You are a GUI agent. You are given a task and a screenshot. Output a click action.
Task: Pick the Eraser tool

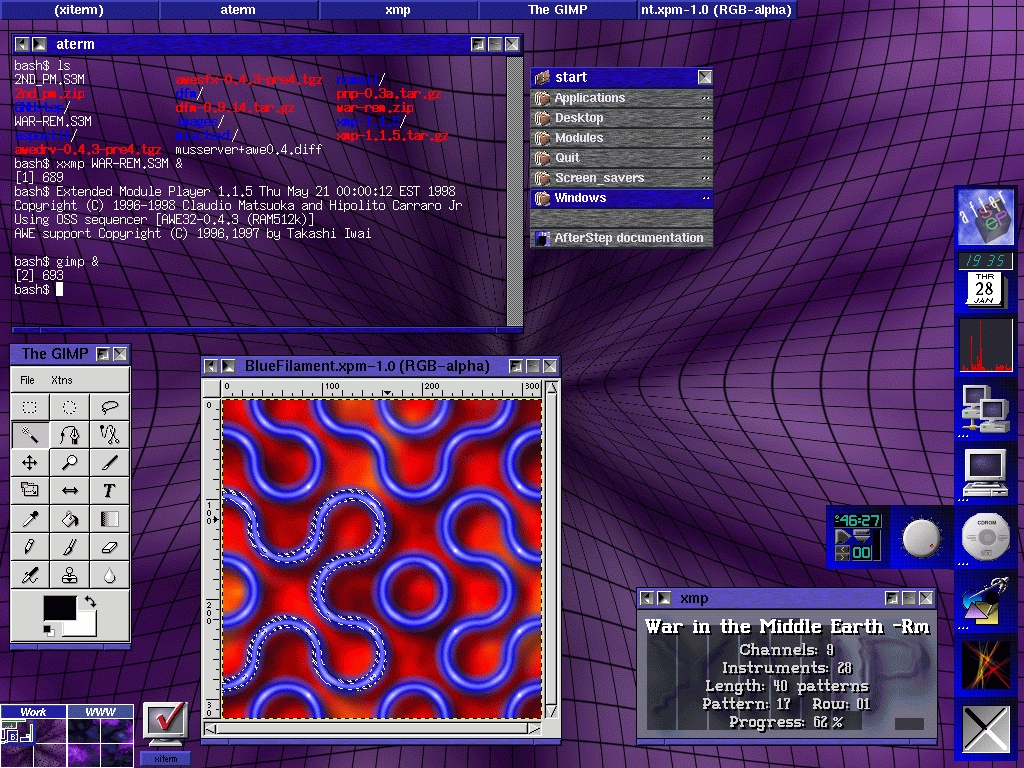point(109,547)
